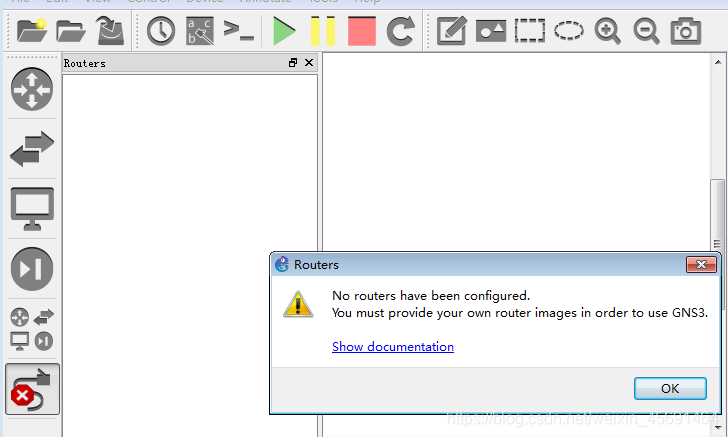Viewport: 728px width, 437px height.
Task: Start all devices with green play
Action: point(284,31)
